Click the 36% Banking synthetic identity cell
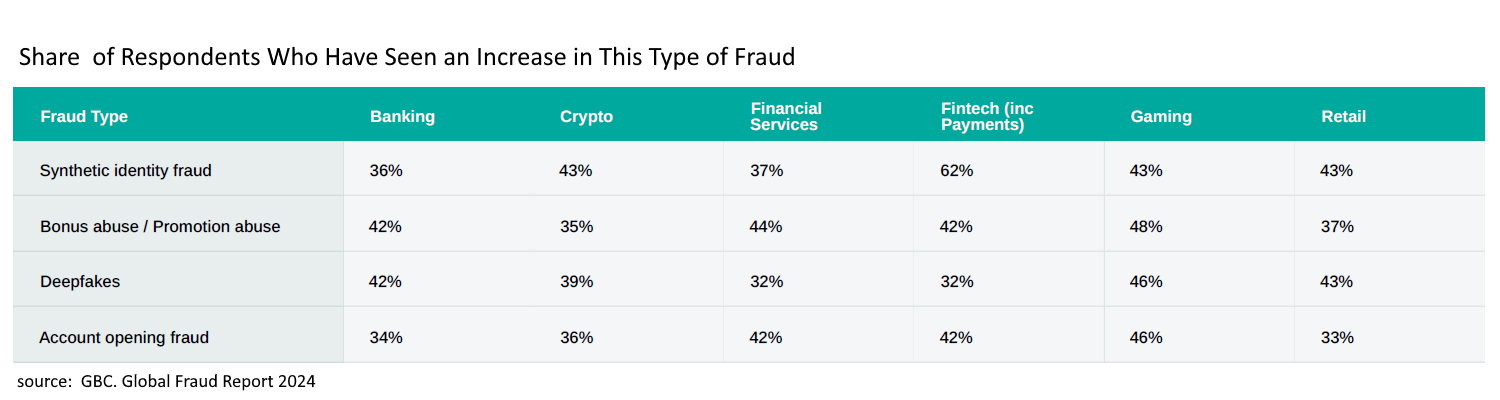The image size is (1500, 400). pos(386,171)
